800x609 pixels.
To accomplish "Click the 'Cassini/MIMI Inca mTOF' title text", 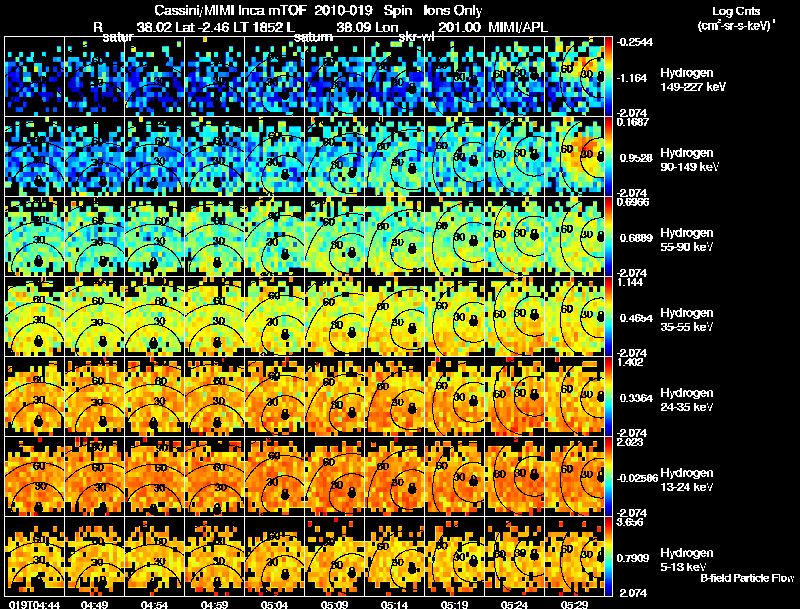I will (x=230, y=11).
